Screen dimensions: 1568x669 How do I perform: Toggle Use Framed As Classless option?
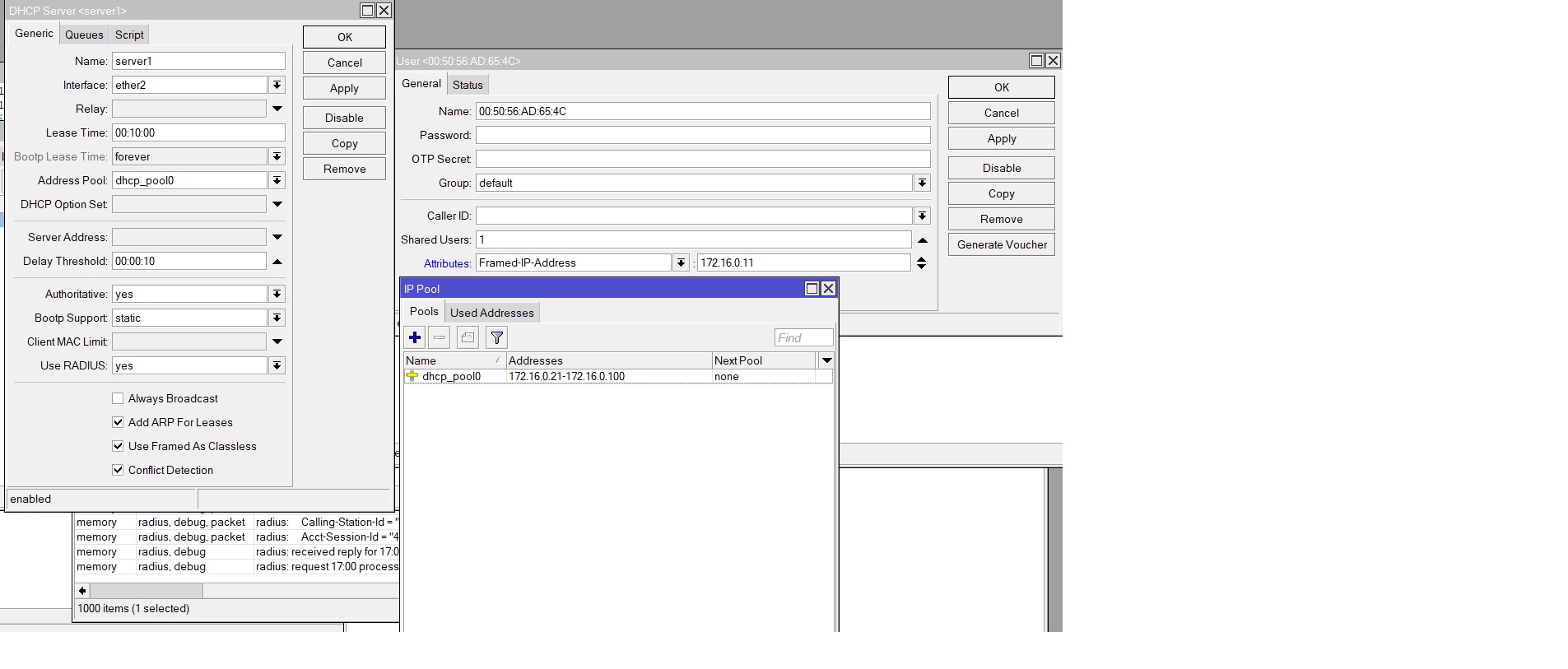click(x=118, y=446)
